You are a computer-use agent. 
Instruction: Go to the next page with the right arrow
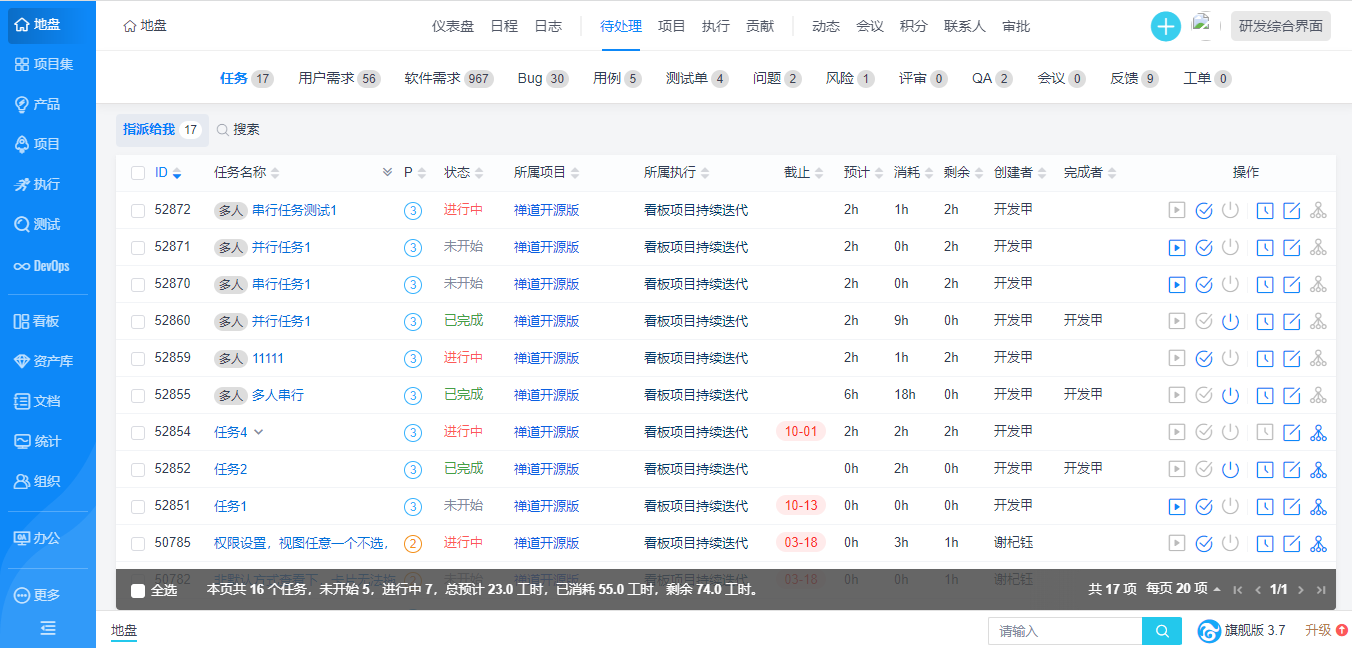pyautogui.click(x=1301, y=590)
